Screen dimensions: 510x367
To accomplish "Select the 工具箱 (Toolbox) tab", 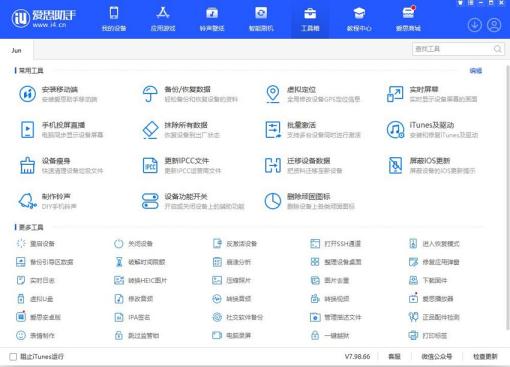I will pos(310,19).
